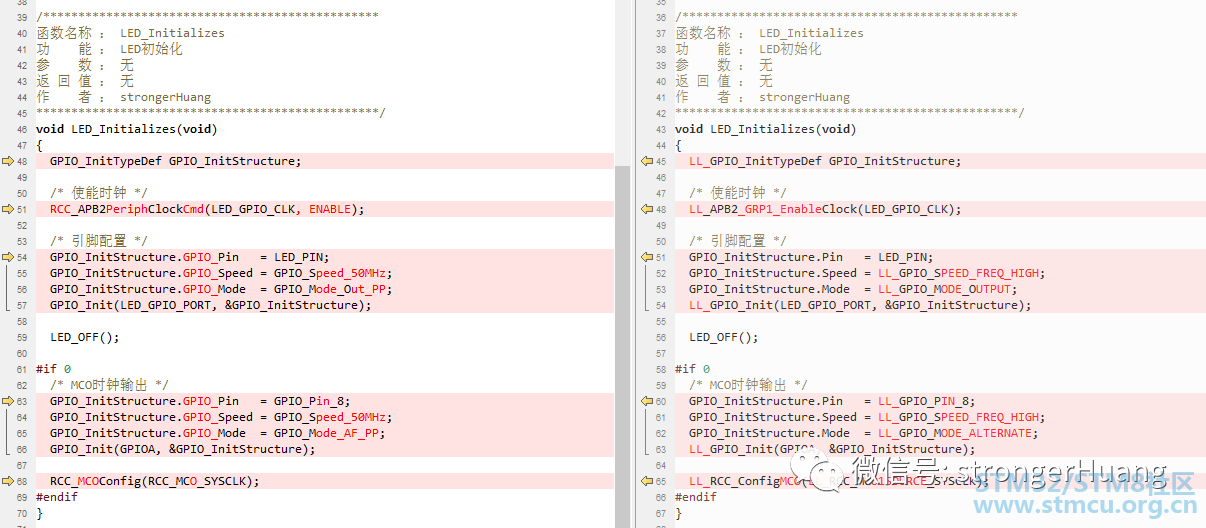Click copy-to-right arrow beside RCC_APB2PeriphClockCmd line
Viewport: 1206px width, 528px height.
click(9, 209)
